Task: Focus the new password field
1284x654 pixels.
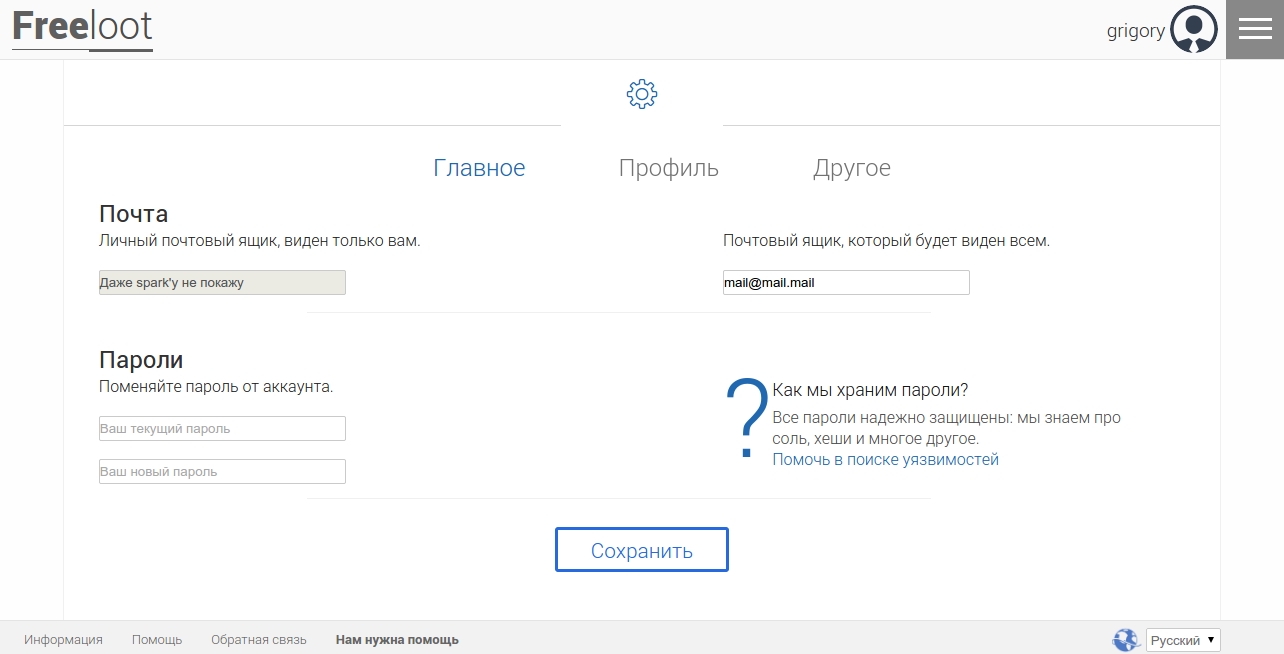Action: 222,472
